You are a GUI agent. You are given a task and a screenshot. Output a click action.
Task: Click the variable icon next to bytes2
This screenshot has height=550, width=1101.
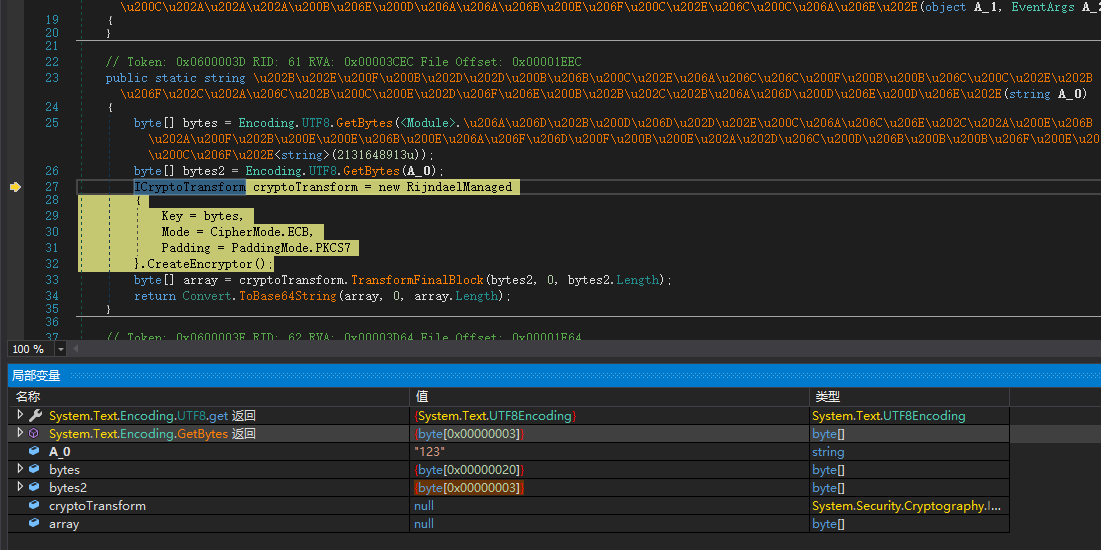coord(35,488)
